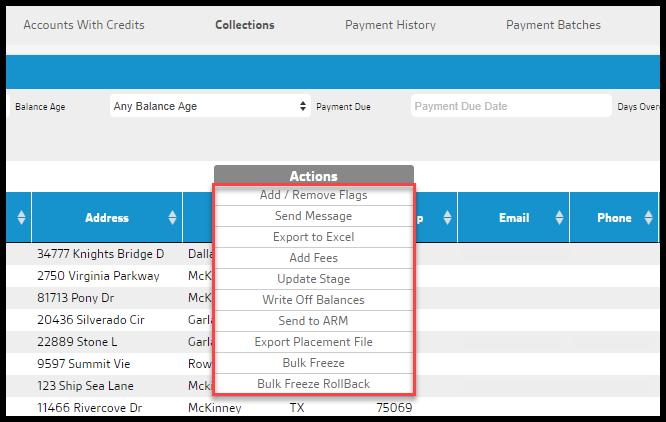
Task: Choose Write Off Balances action
Action: [x=313, y=300]
